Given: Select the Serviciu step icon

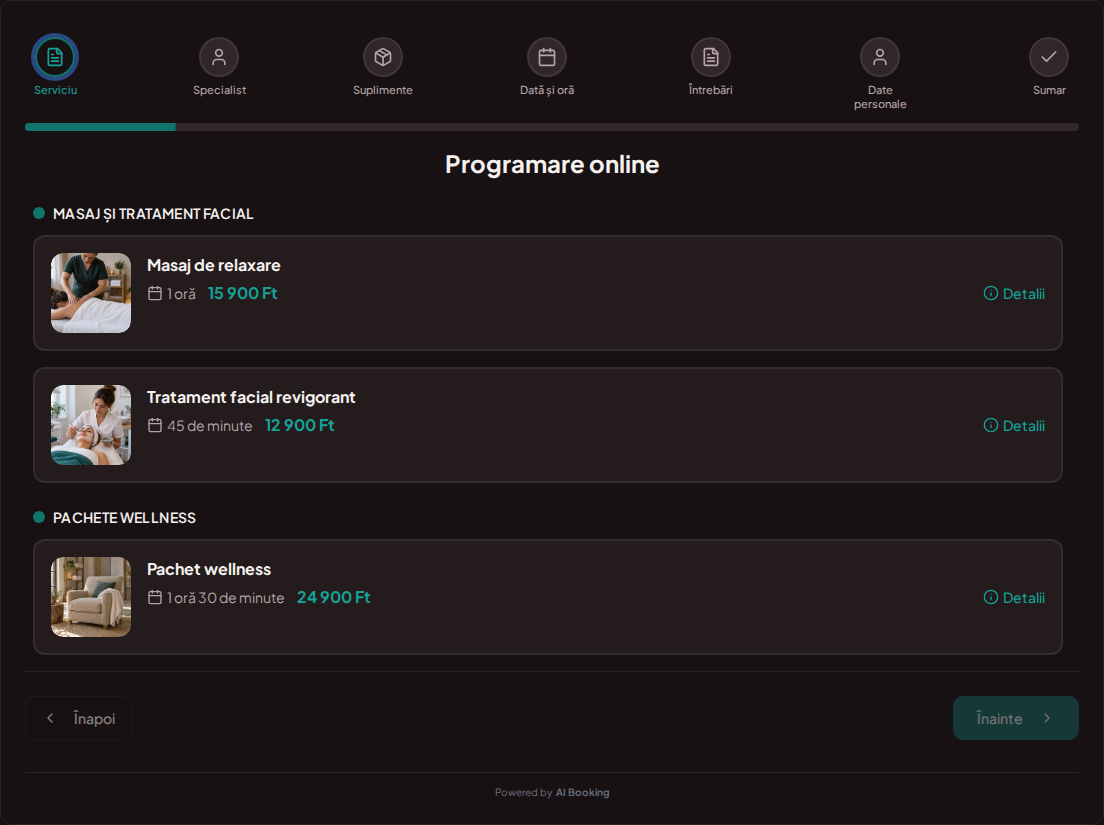Looking at the screenshot, I should click(55, 57).
